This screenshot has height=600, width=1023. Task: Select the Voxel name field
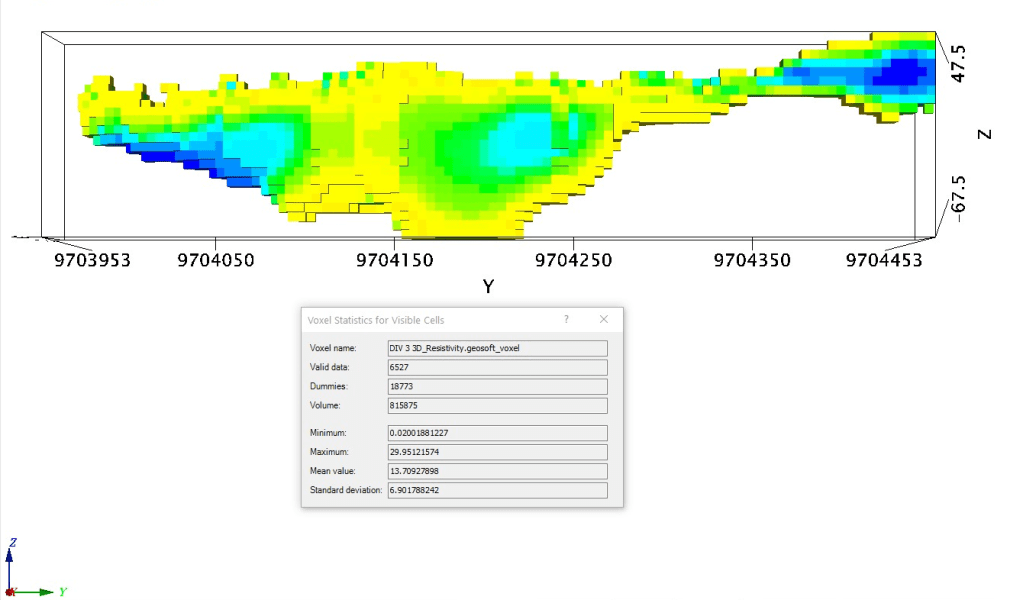[x=497, y=348]
